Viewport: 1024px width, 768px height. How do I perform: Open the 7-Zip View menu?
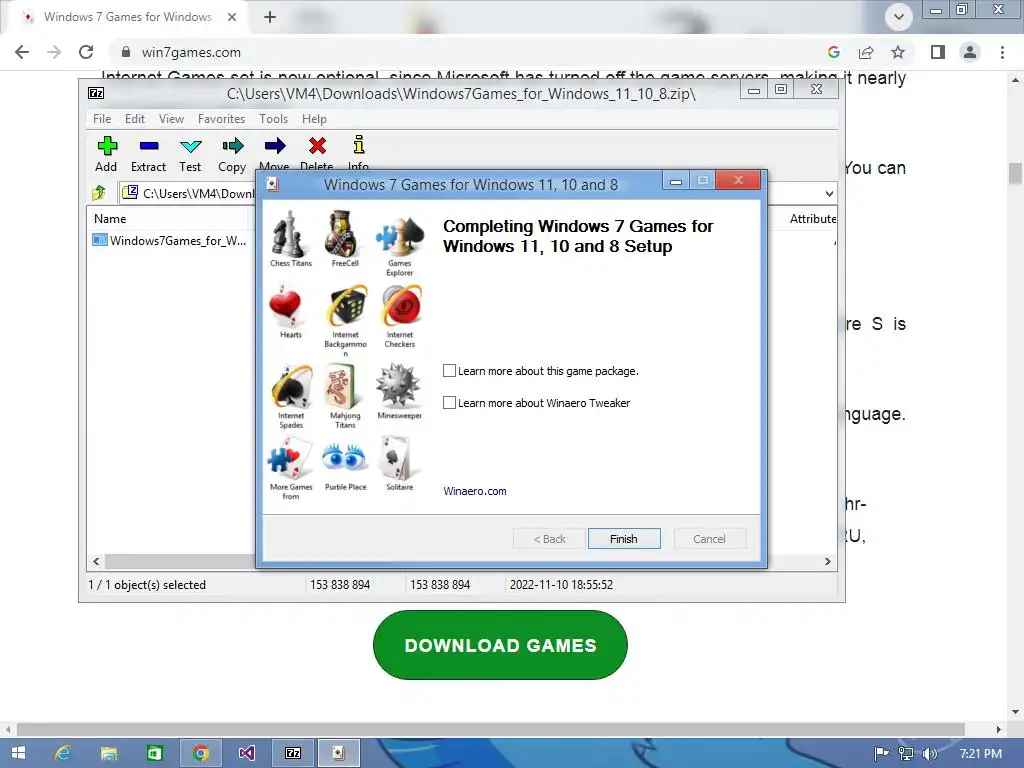[171, 119]
